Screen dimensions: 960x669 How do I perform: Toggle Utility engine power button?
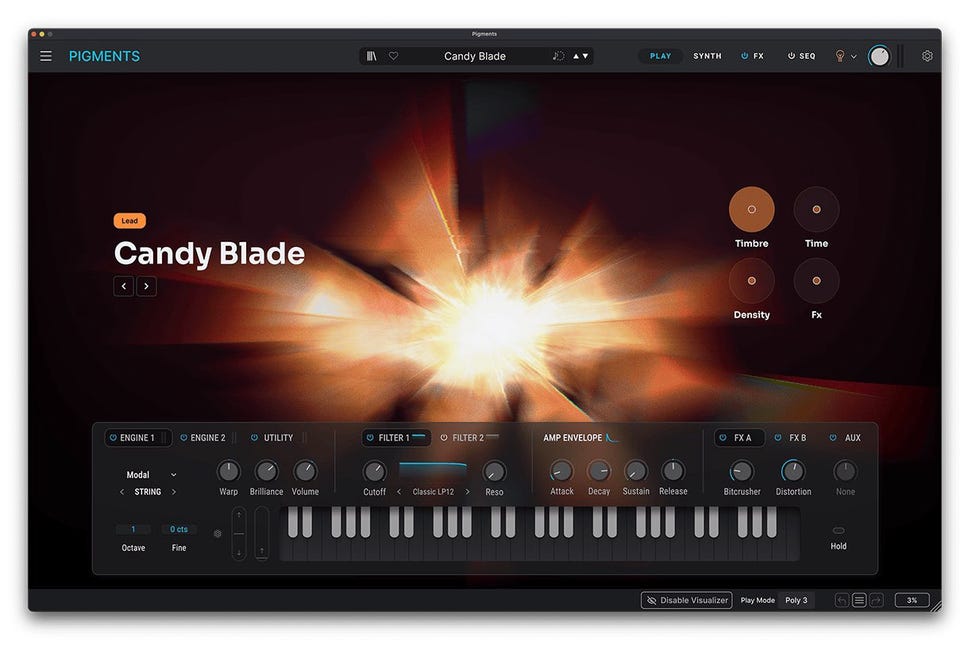pos(254,438)
